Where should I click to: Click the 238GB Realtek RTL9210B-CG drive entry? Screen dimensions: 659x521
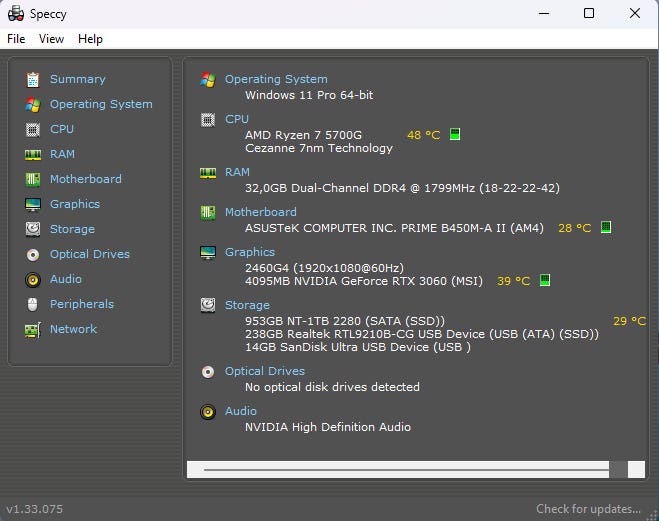422,334
